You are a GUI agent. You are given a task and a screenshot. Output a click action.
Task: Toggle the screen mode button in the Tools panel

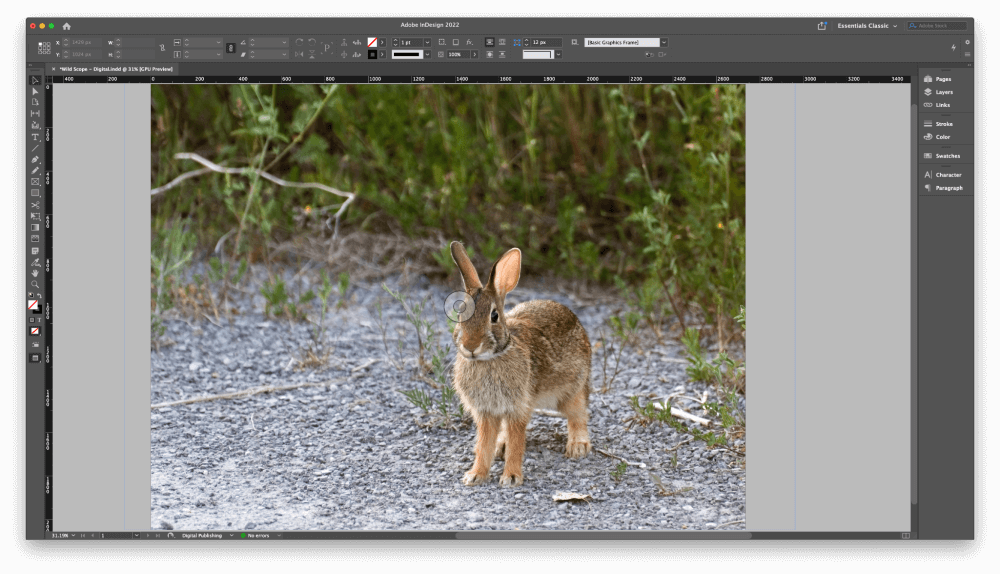pyautogui.click(x=35, y=358)
